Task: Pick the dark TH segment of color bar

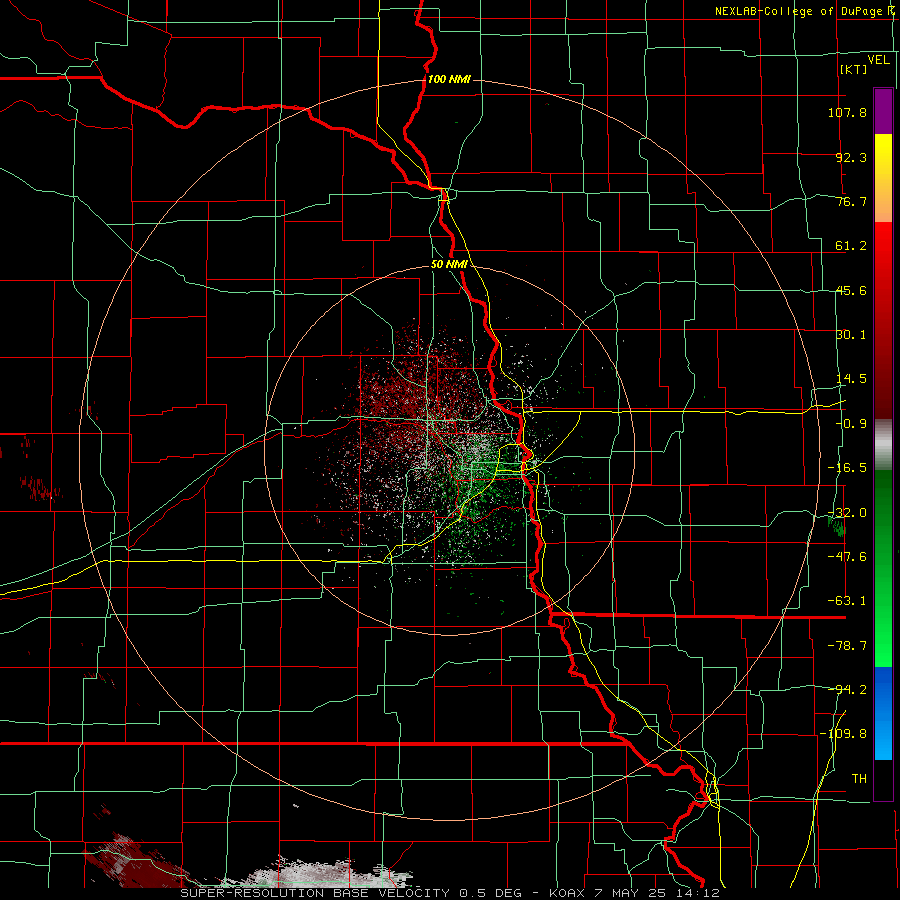Action: [883, 780]
